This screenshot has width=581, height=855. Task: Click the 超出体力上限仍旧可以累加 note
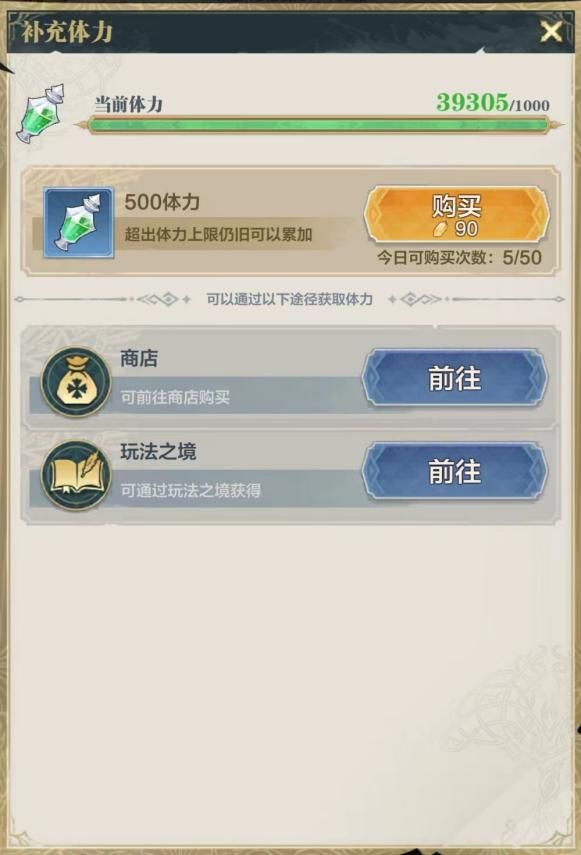tap(218, 234)
